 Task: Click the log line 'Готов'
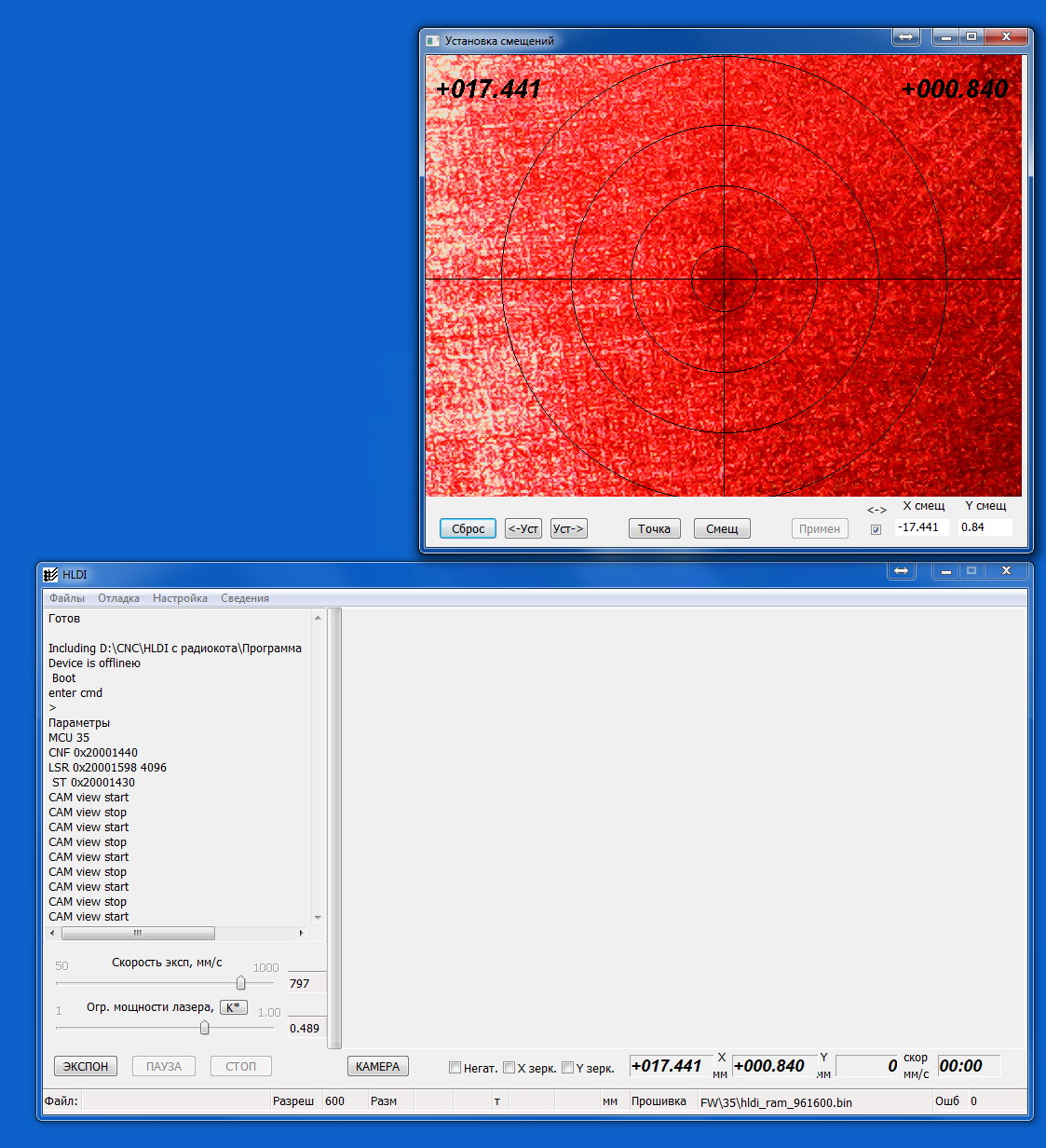point(64,619)
